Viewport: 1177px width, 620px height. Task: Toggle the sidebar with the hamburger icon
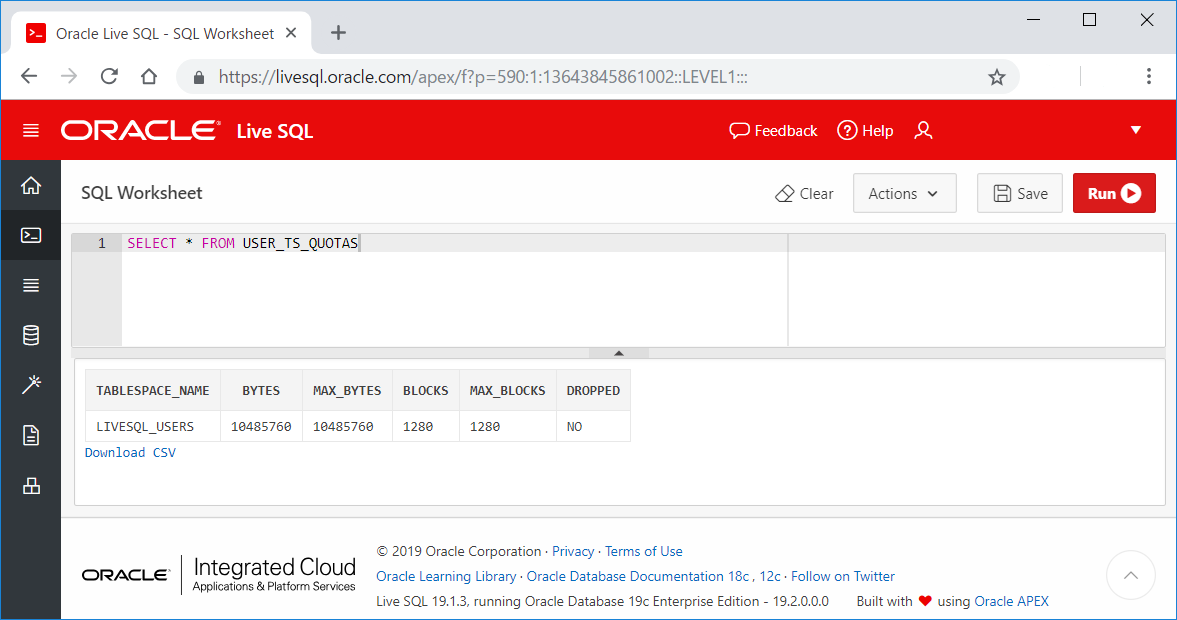(30, 130)
